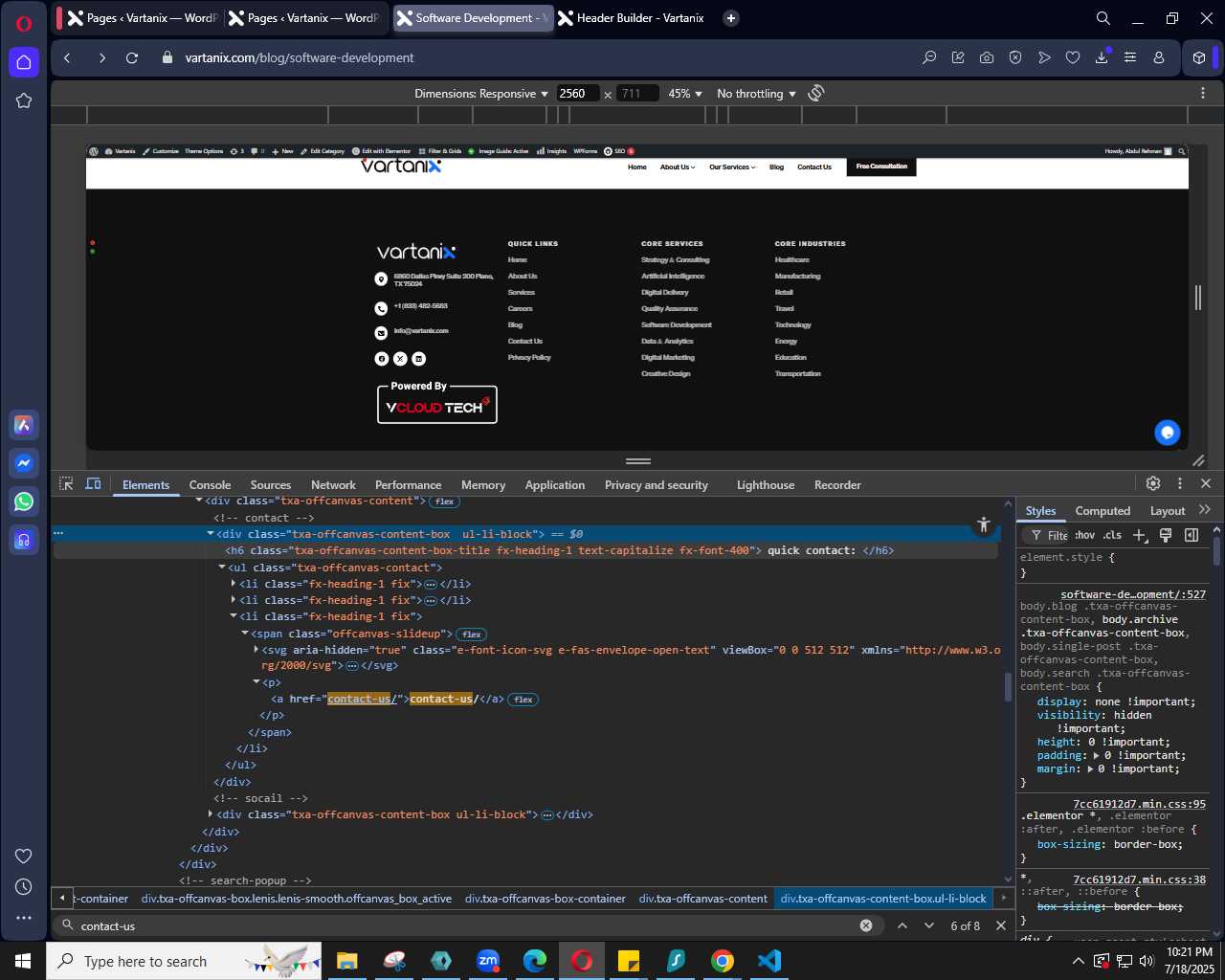Open DevTools customize three-dot menu

(1180, 484)
